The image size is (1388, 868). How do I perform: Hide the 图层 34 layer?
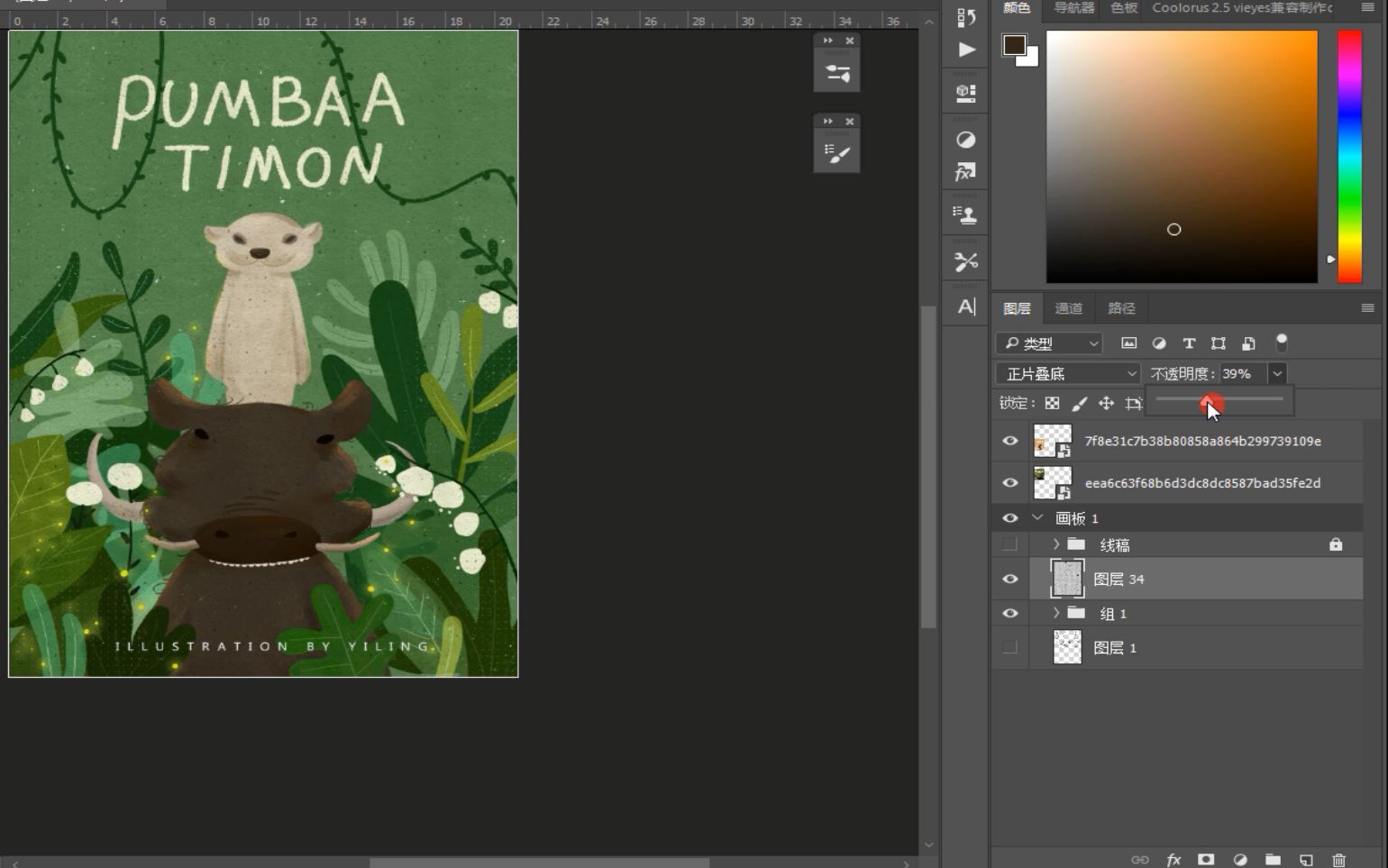(x=1009, y=580)
